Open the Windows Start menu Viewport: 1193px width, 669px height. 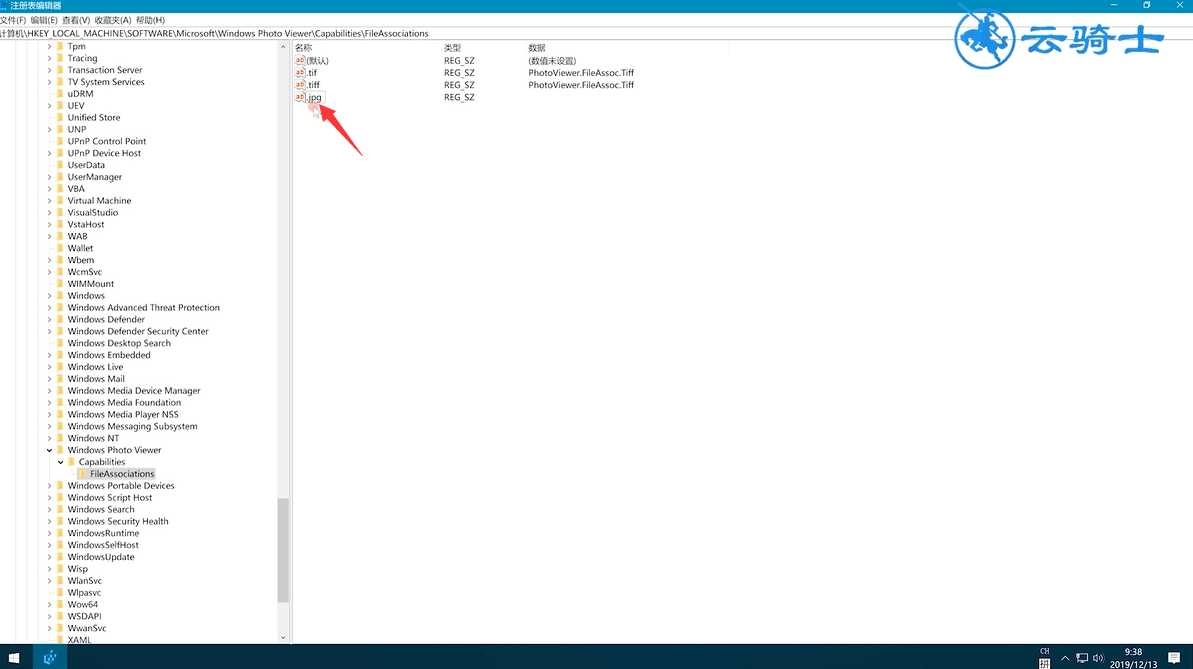14,658
